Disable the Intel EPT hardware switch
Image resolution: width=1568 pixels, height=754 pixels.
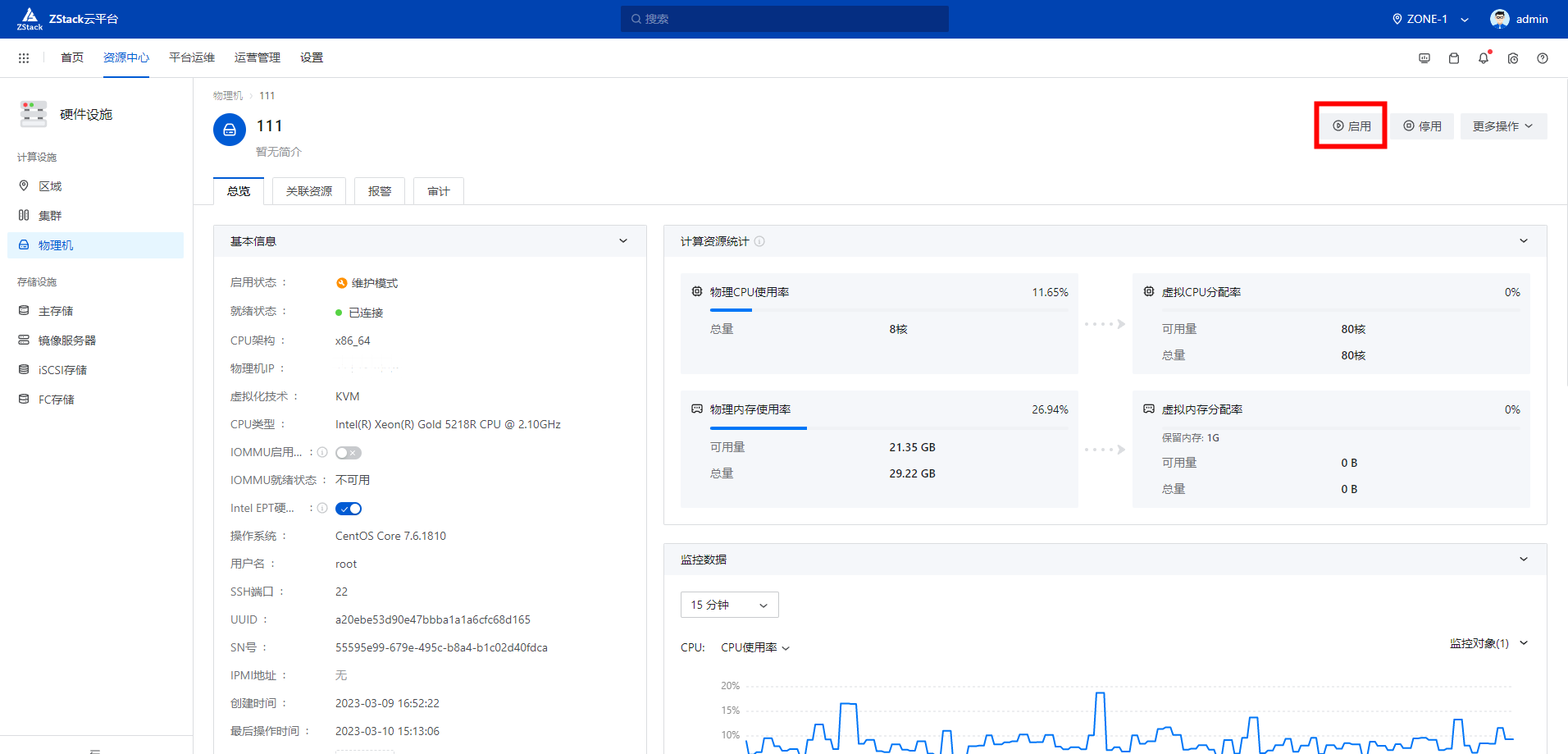(349, 509)
